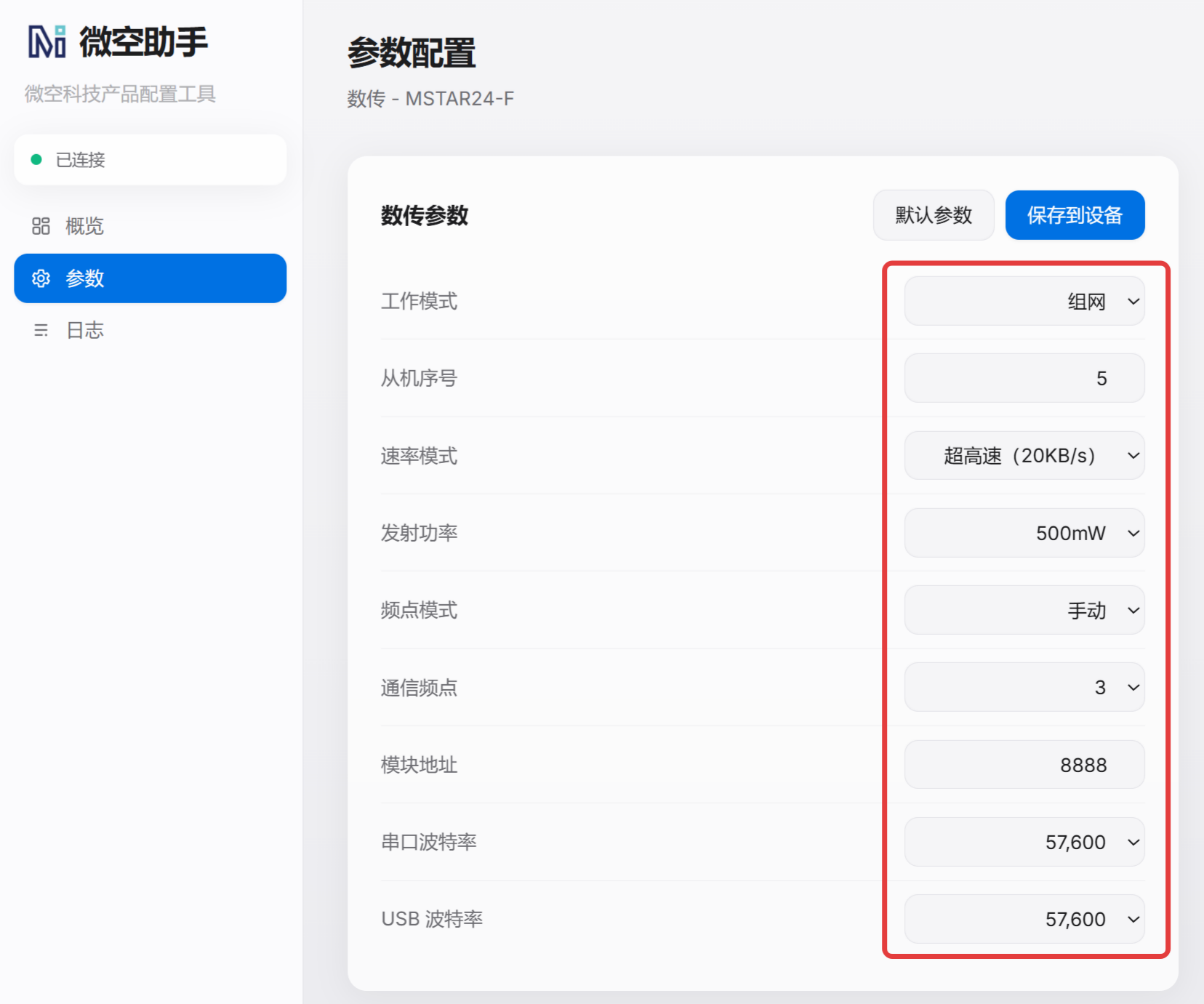Open the 概览 overview page

[x=150, y=226]
